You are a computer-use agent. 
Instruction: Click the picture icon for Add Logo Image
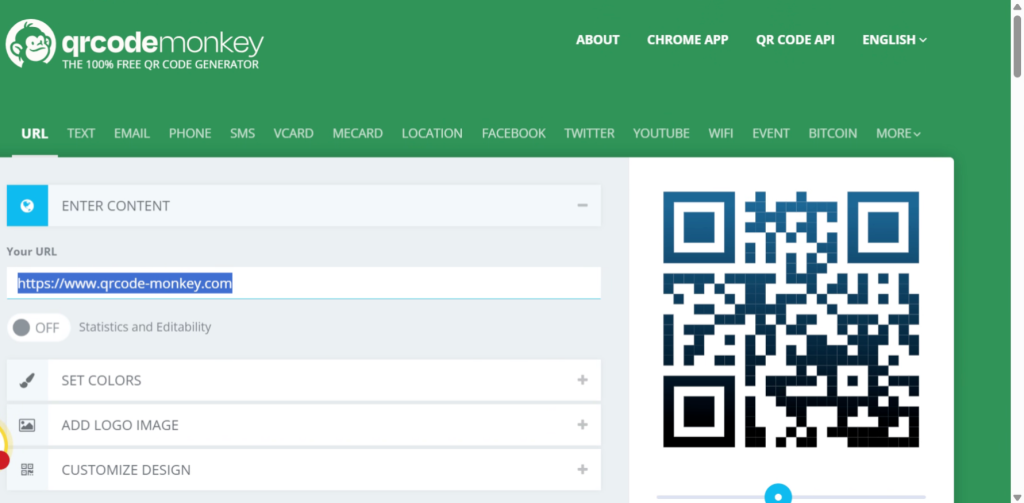click(x=27, y=425)
